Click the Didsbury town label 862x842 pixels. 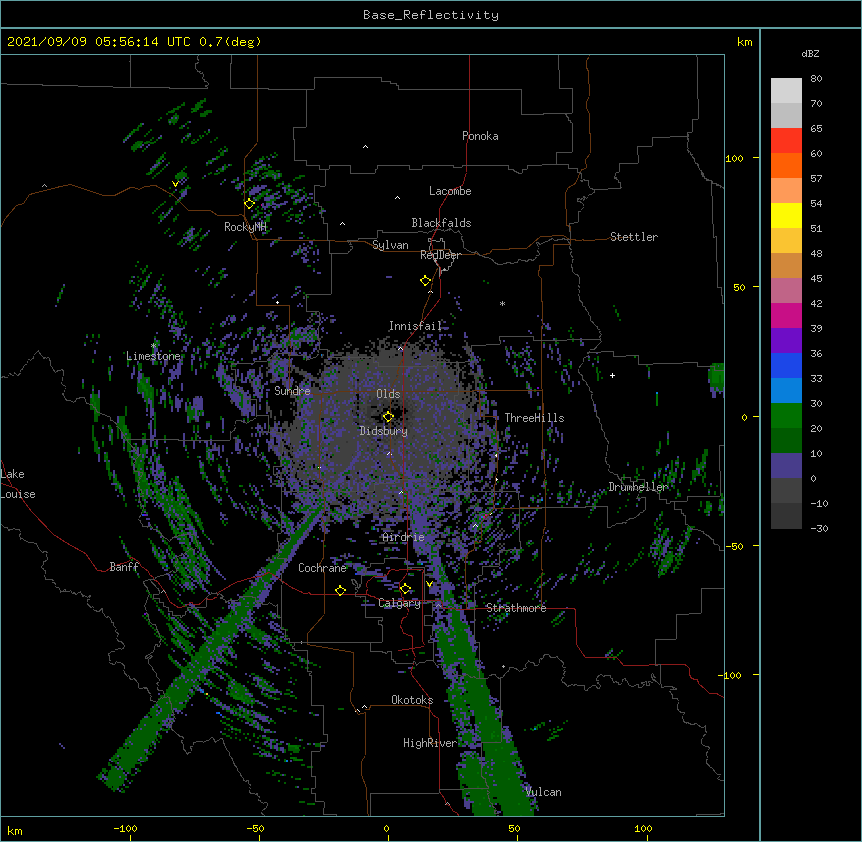[x=384, y=431]
